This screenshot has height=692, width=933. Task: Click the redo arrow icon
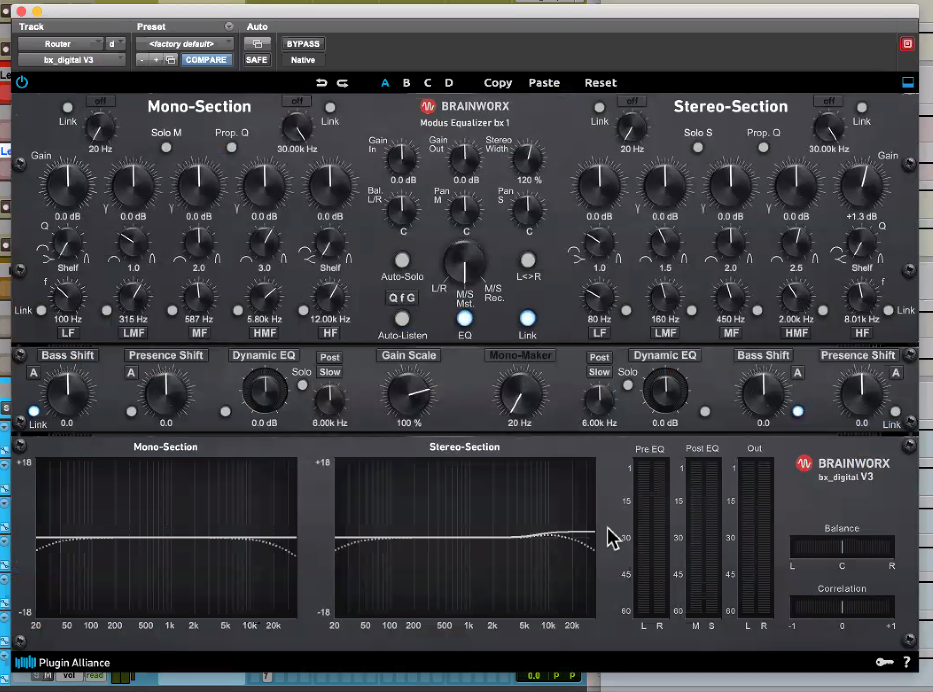coord(342,83)
